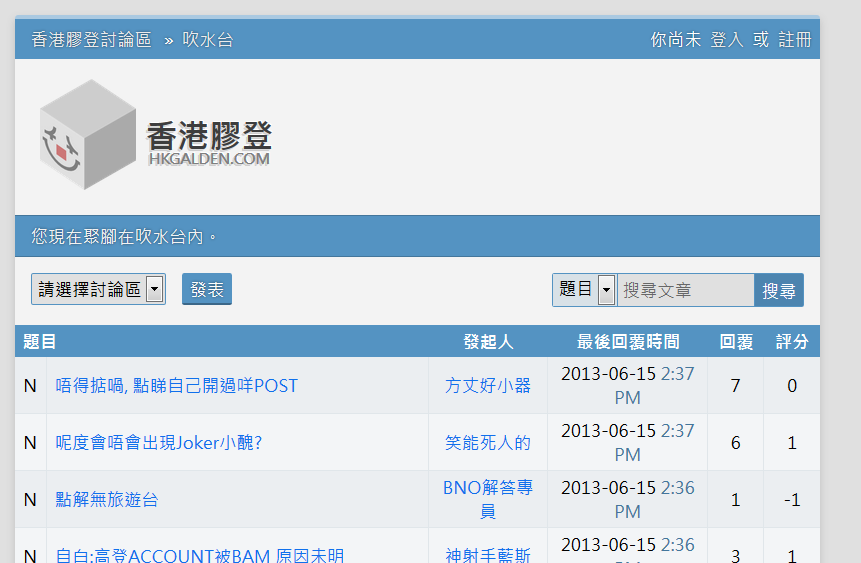Click the 註冊 register link
Image resolution: width=861 pixels, height=563 pixels.
pos(795,40)
